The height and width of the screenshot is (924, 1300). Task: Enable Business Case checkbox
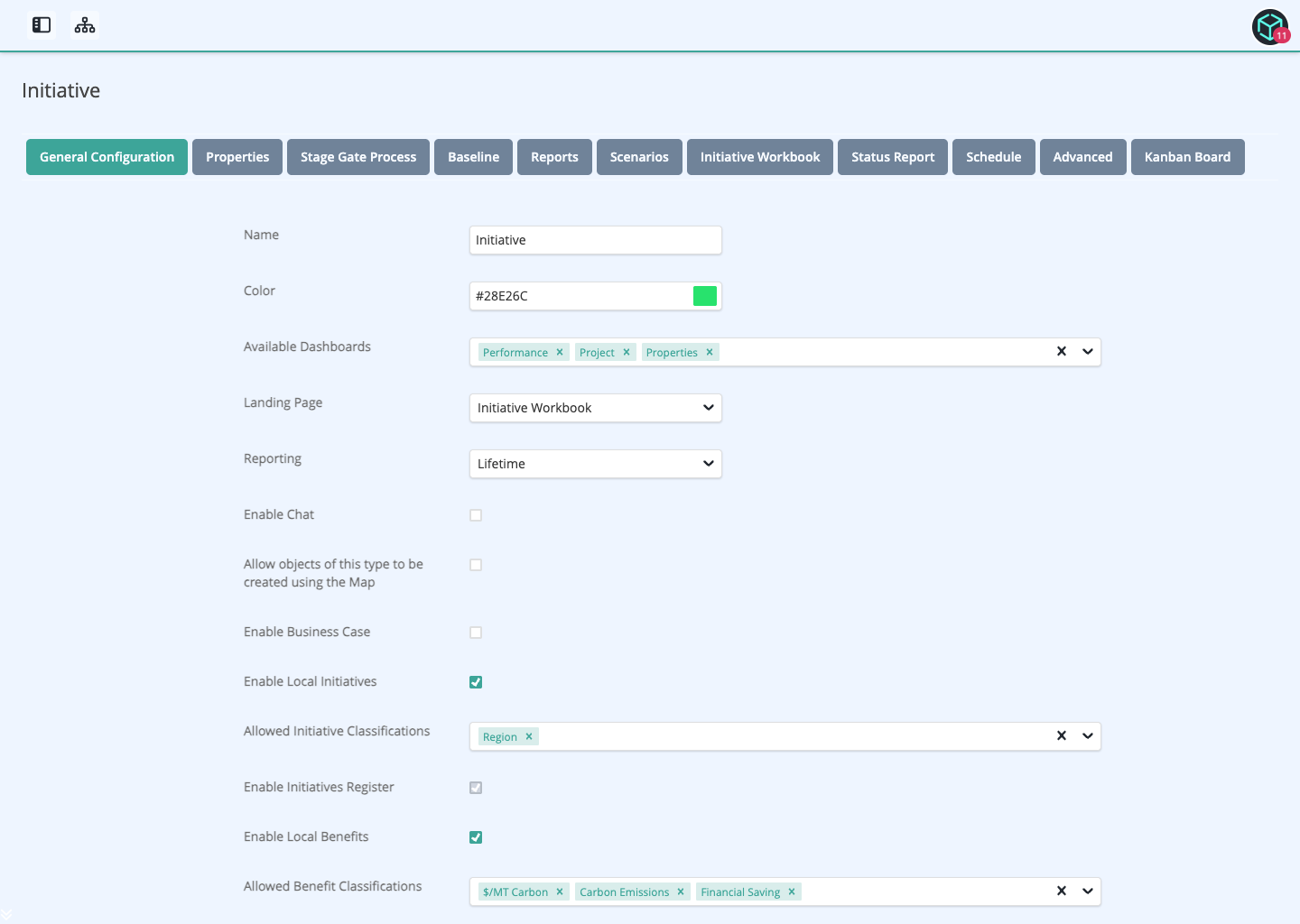click(x=476, y=633)
